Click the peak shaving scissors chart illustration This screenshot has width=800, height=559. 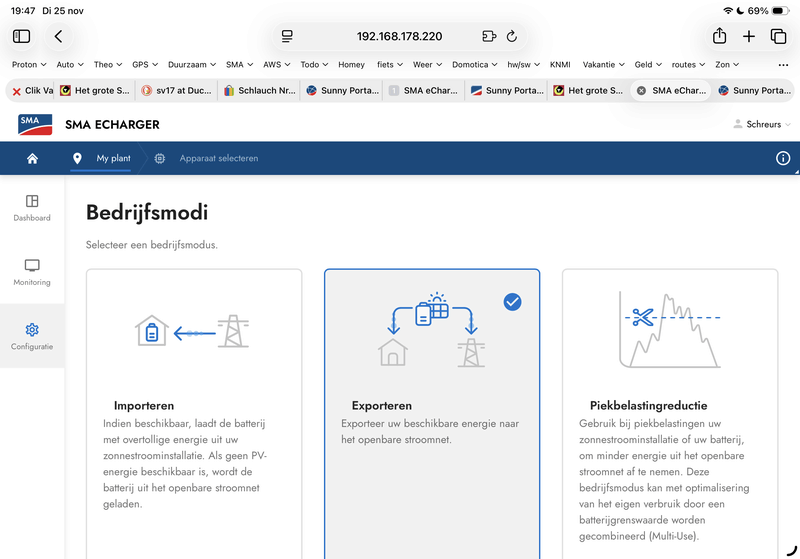click(x=669, y=330)
